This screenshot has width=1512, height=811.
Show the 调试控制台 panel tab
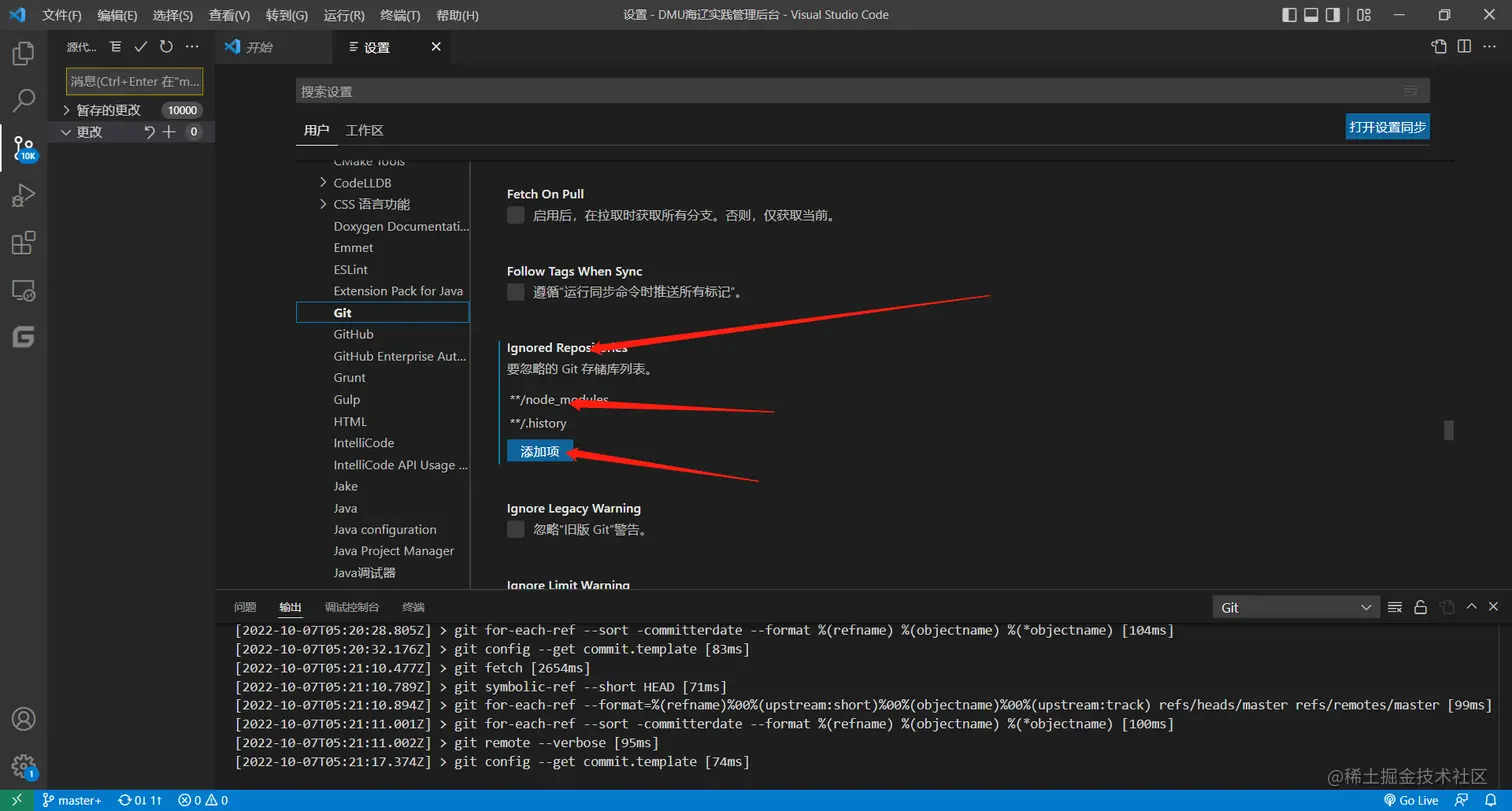[352, 607]
